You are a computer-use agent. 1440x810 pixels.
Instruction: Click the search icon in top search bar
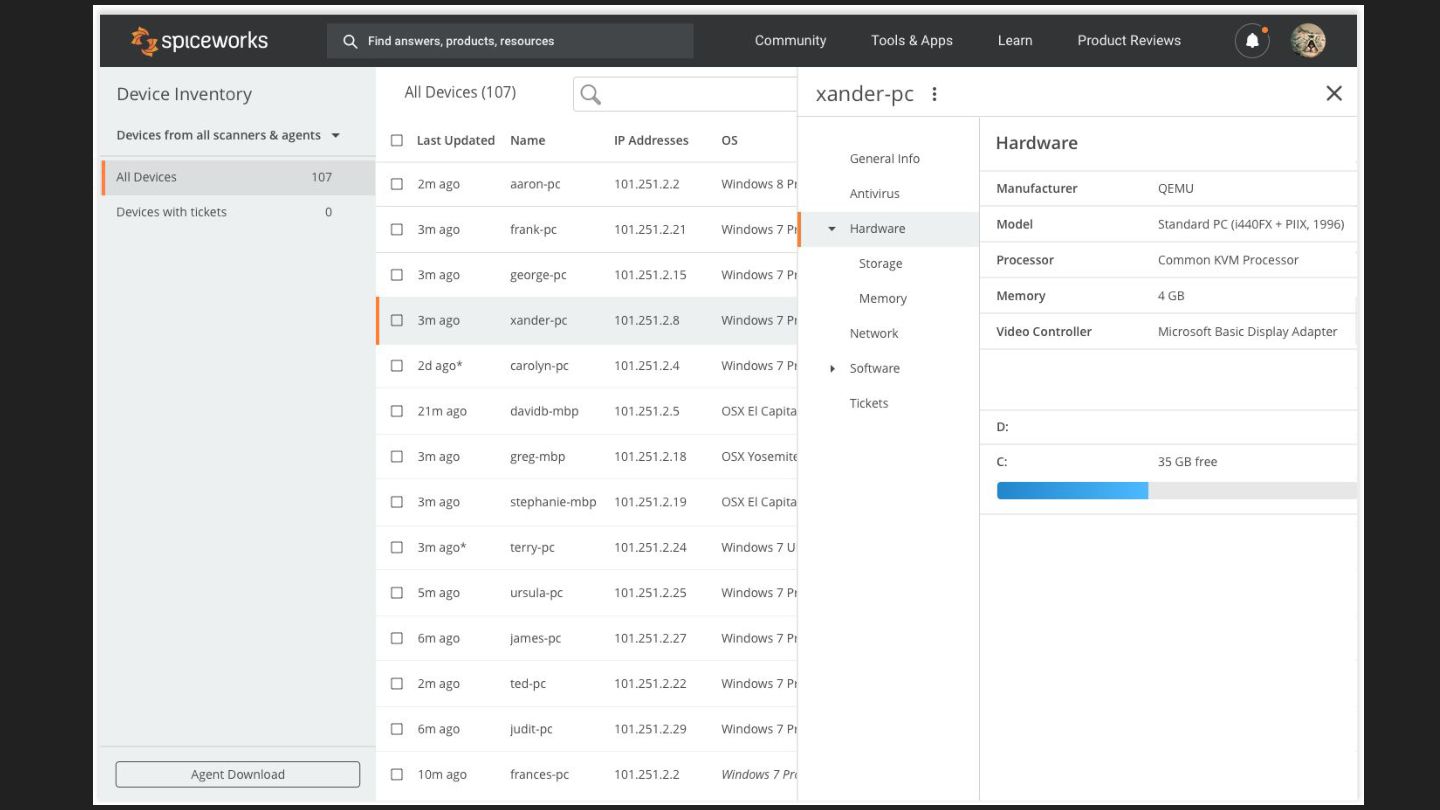tap(350, 41)
